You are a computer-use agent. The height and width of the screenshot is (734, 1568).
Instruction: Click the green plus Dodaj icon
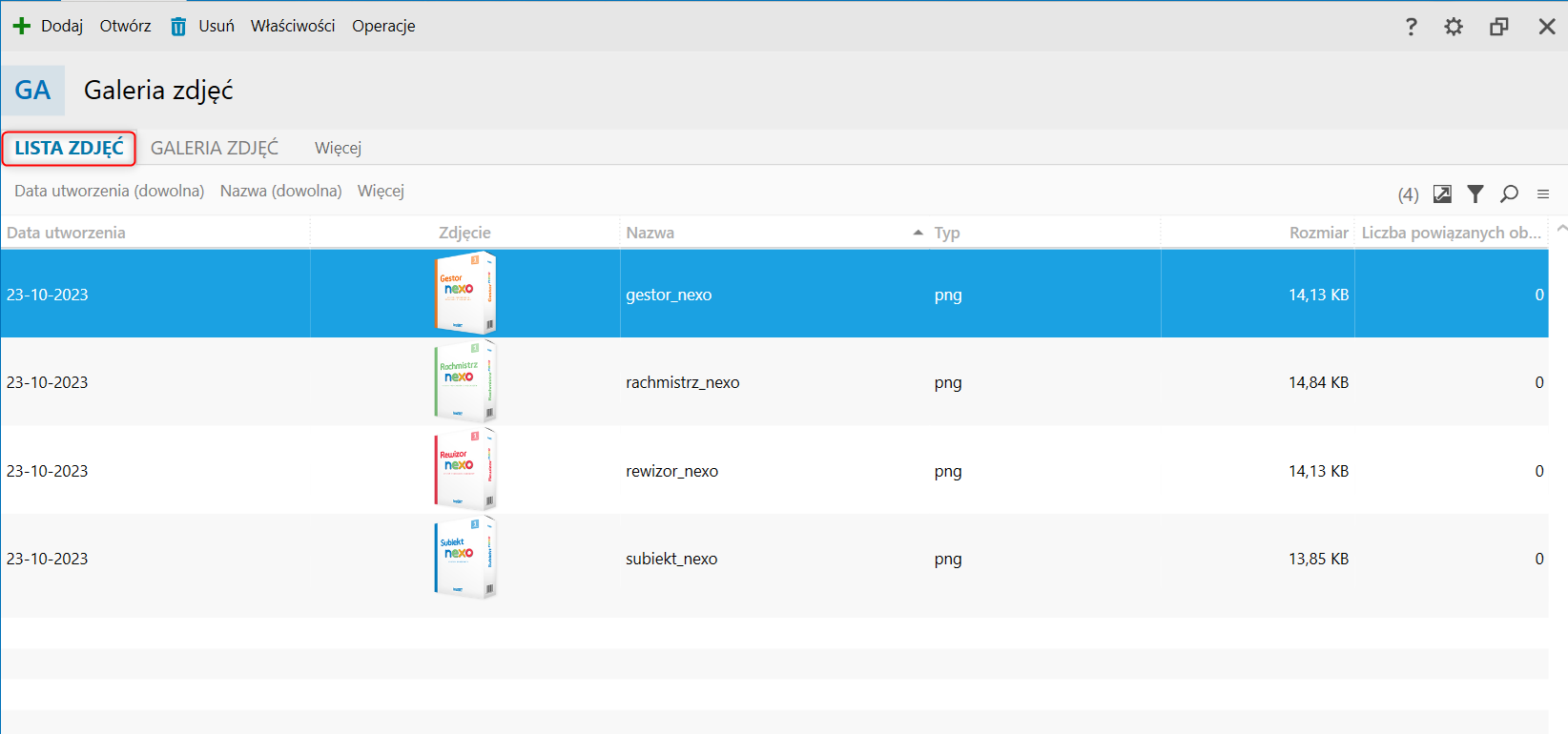point(21,26)
